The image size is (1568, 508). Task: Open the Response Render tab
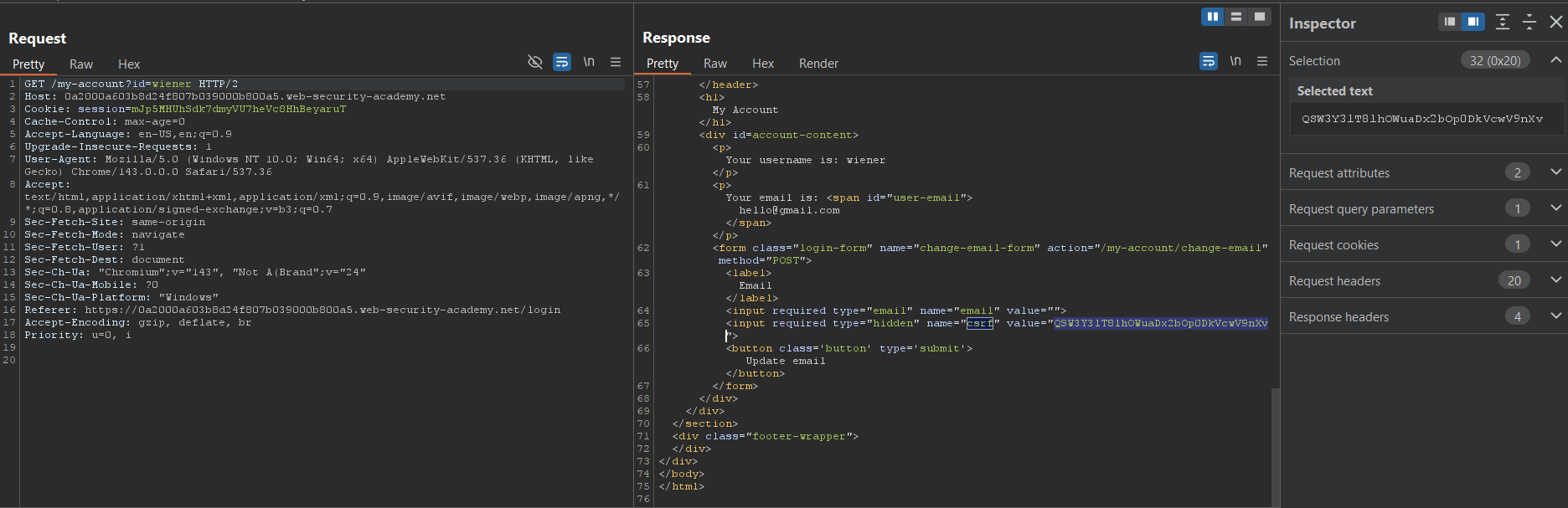coord(818,64)
